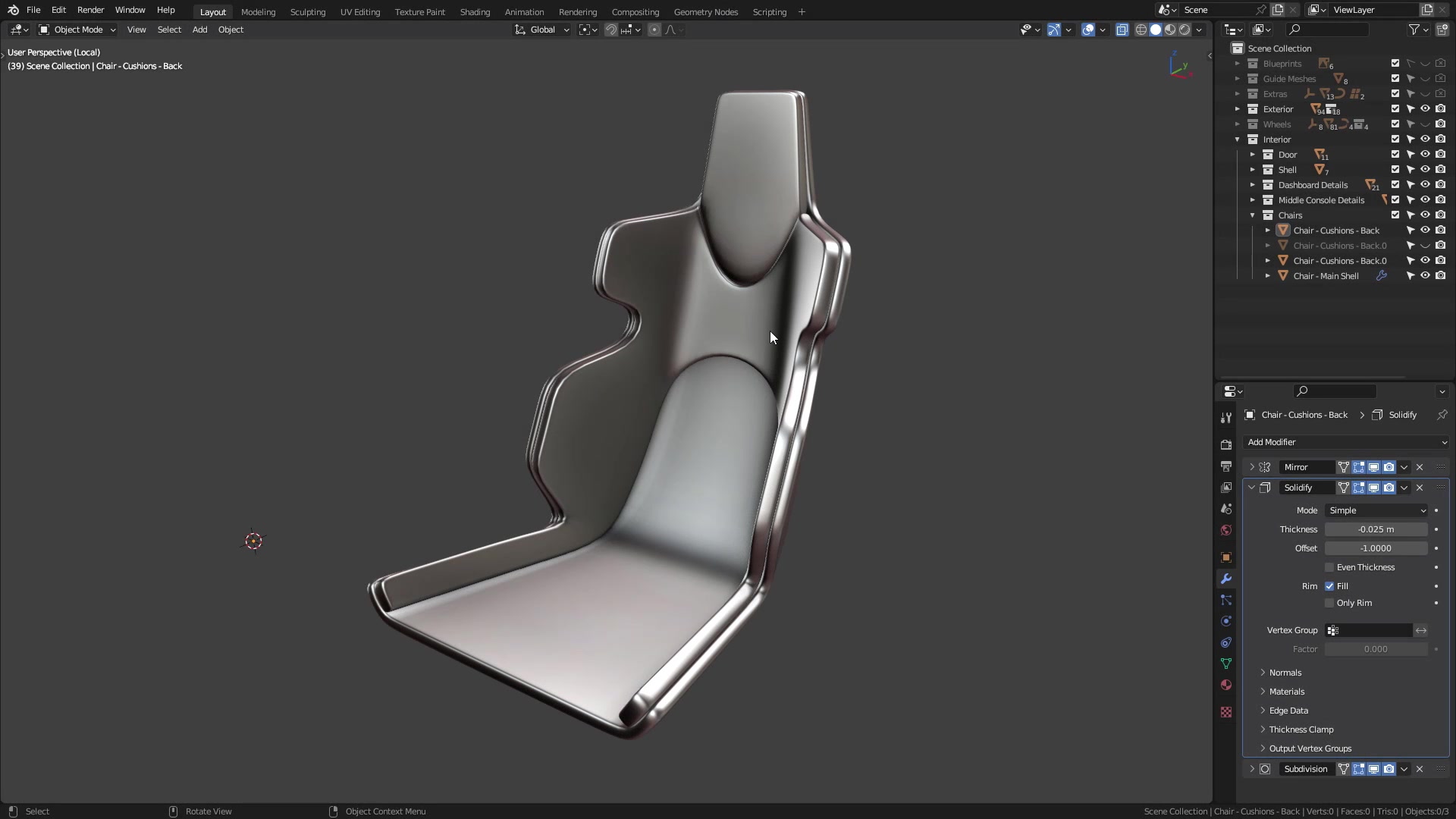Screen dimensions: 1456x819
Task: Enable the Even Thickness checkbox
Action: click(x=1329, y=567)
